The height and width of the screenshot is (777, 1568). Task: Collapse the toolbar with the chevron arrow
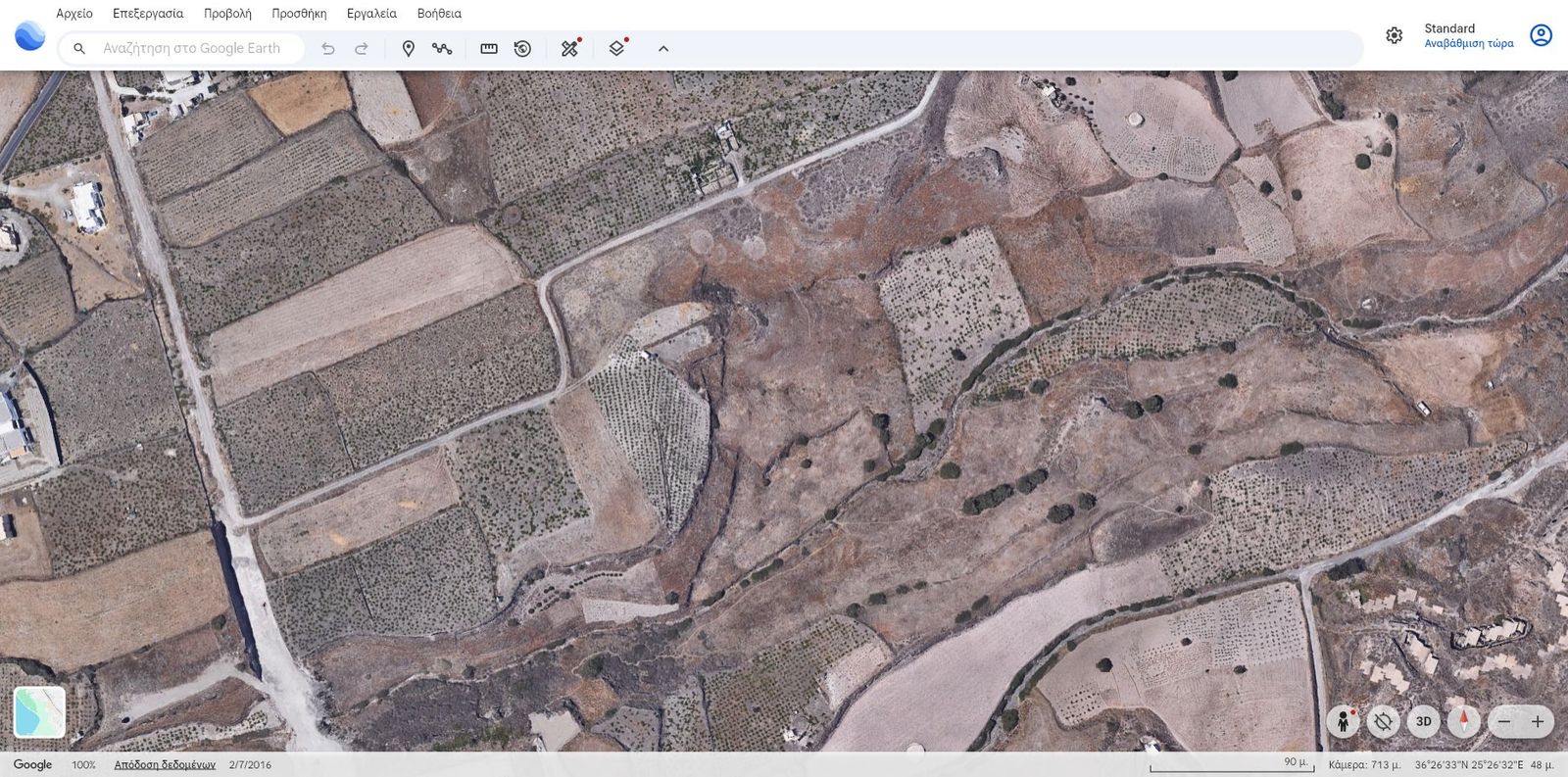[x=663, y=48]
